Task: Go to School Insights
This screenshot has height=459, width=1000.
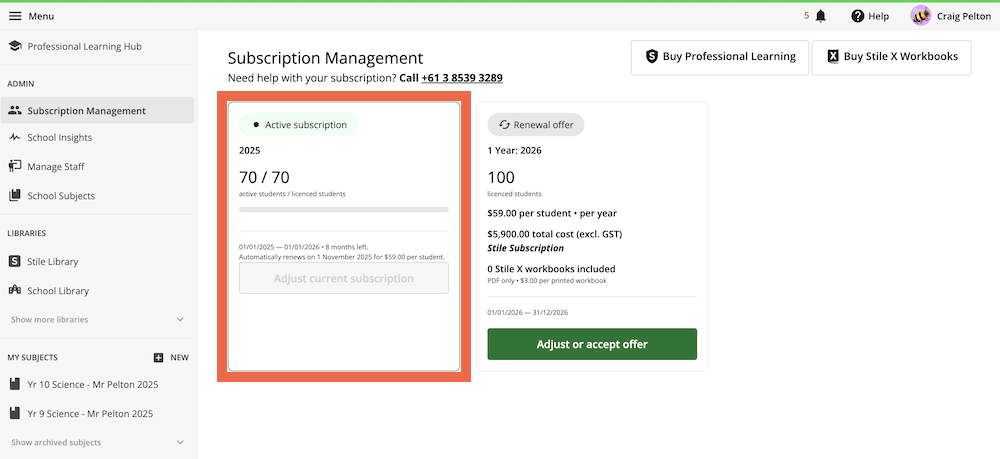Action: (98, 138)
